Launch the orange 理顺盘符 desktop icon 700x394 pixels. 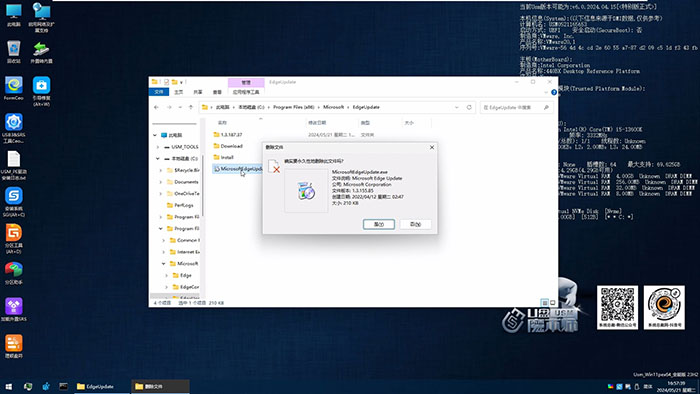[x=14, y=347]
